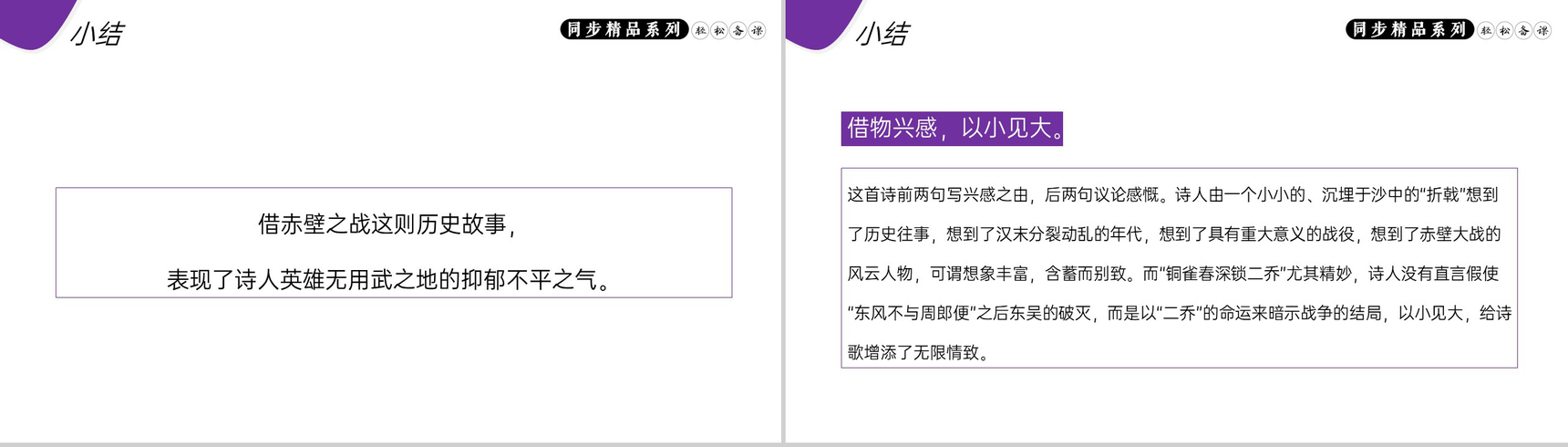1568x447 pixels.
Task: Click the "同步精品系列" badge on the 借赤壁之战 slide
Action: 624,29
